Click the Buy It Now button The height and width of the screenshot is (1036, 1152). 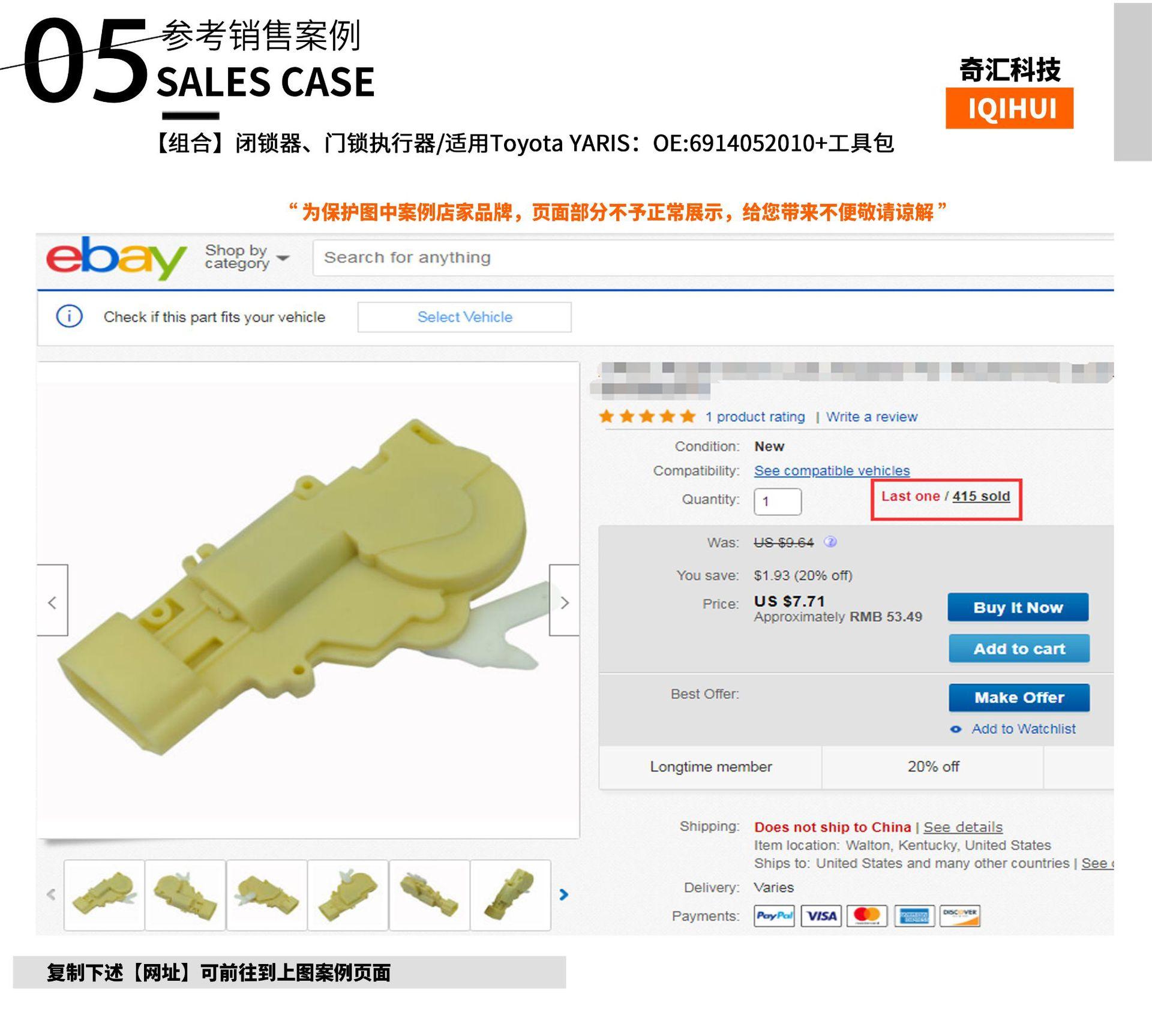[x=1018, y=607]
